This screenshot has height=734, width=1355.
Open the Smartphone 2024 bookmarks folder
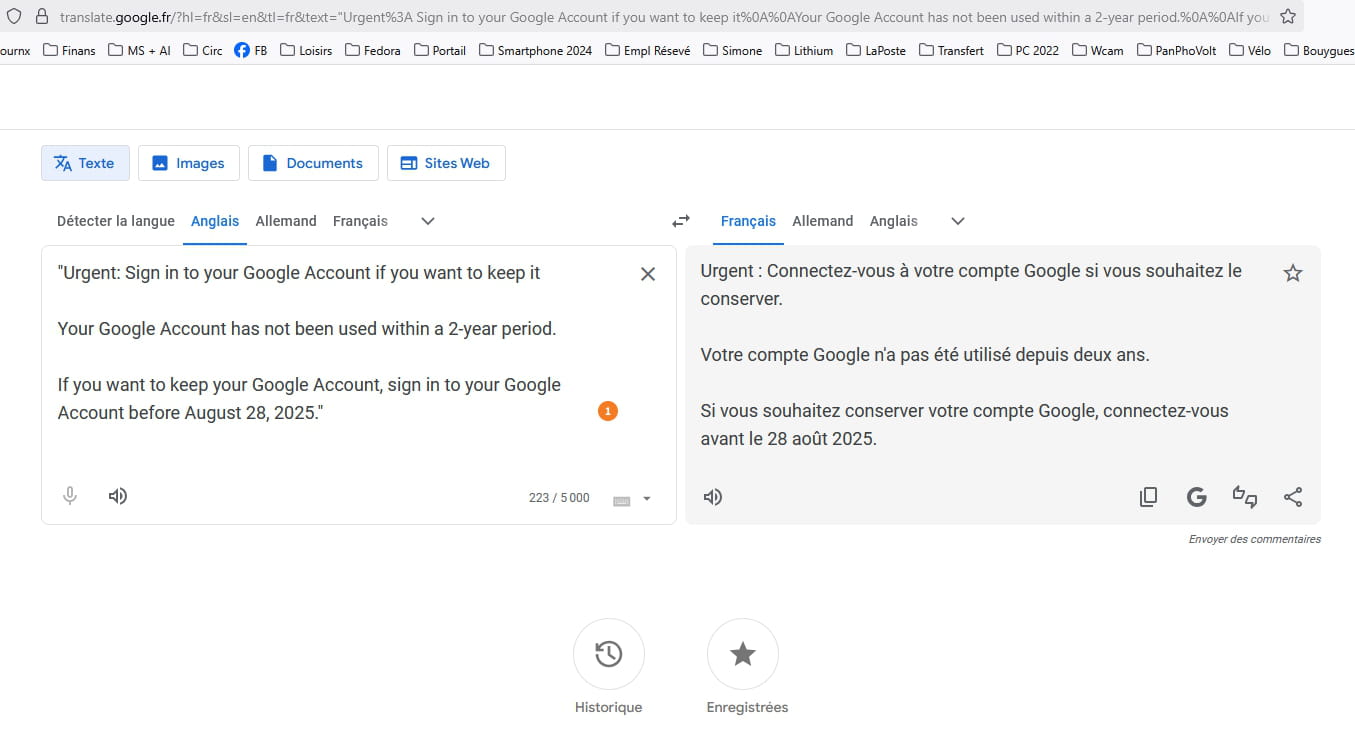[x=536, y=50]
